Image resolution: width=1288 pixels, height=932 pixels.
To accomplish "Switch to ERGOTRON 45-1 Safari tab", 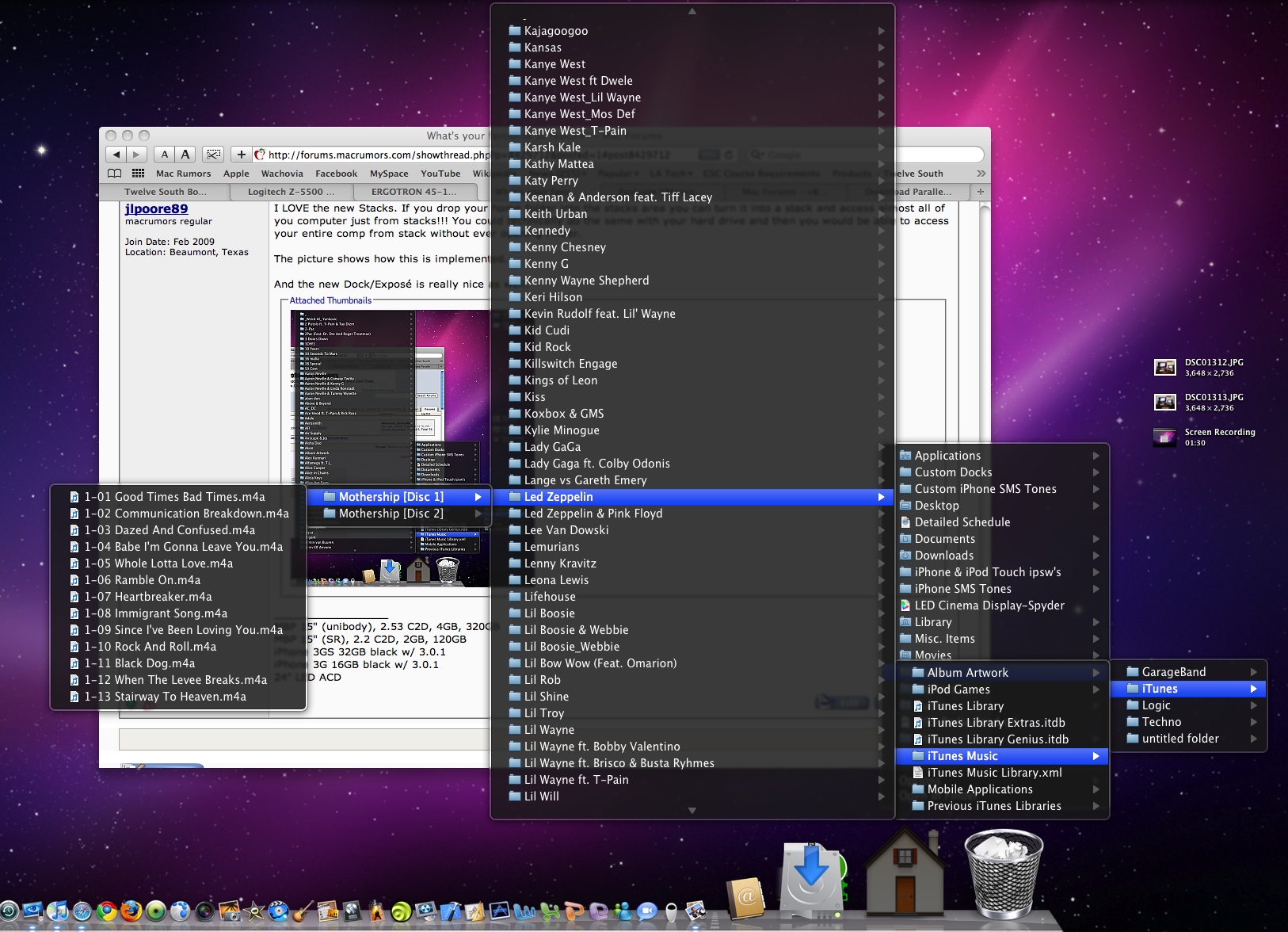I will tap(414, 192).
